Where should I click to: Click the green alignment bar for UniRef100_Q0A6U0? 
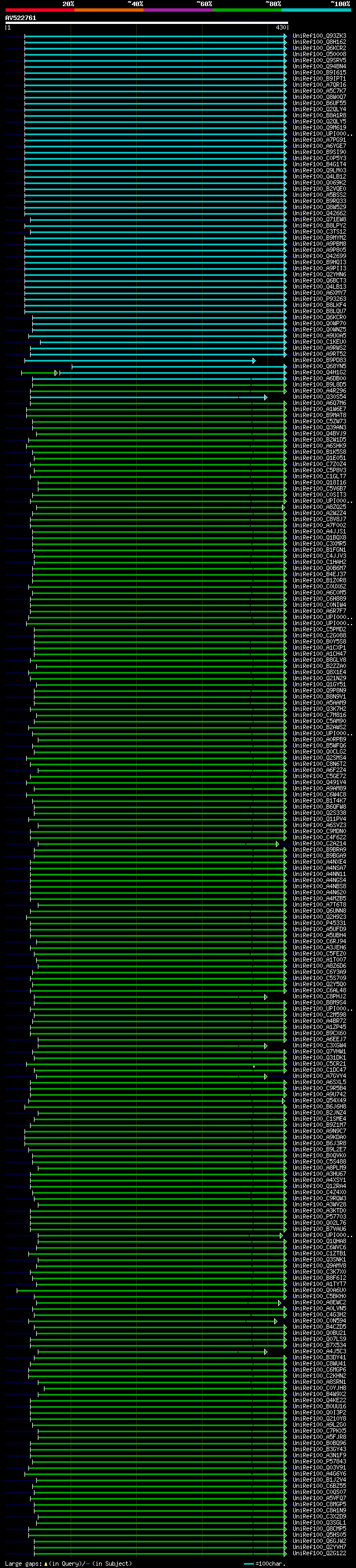(x=151, y=1290)
